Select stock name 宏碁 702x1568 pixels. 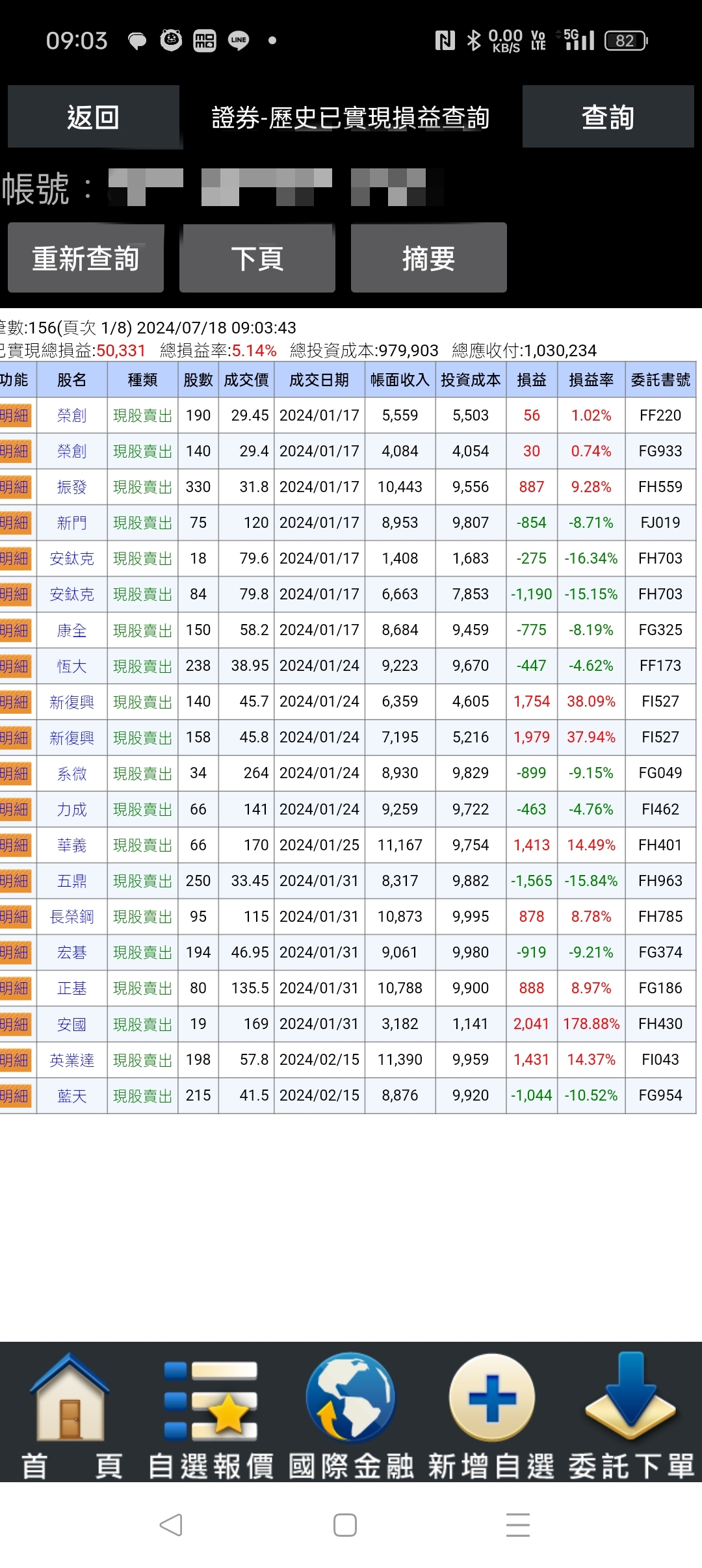pos(71,952)
